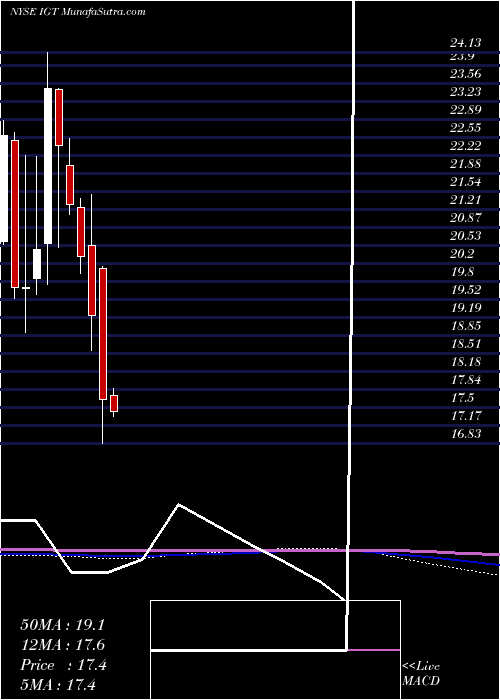
Task: Click the 21.88 price axis label
Action: [x=466, y=164]
